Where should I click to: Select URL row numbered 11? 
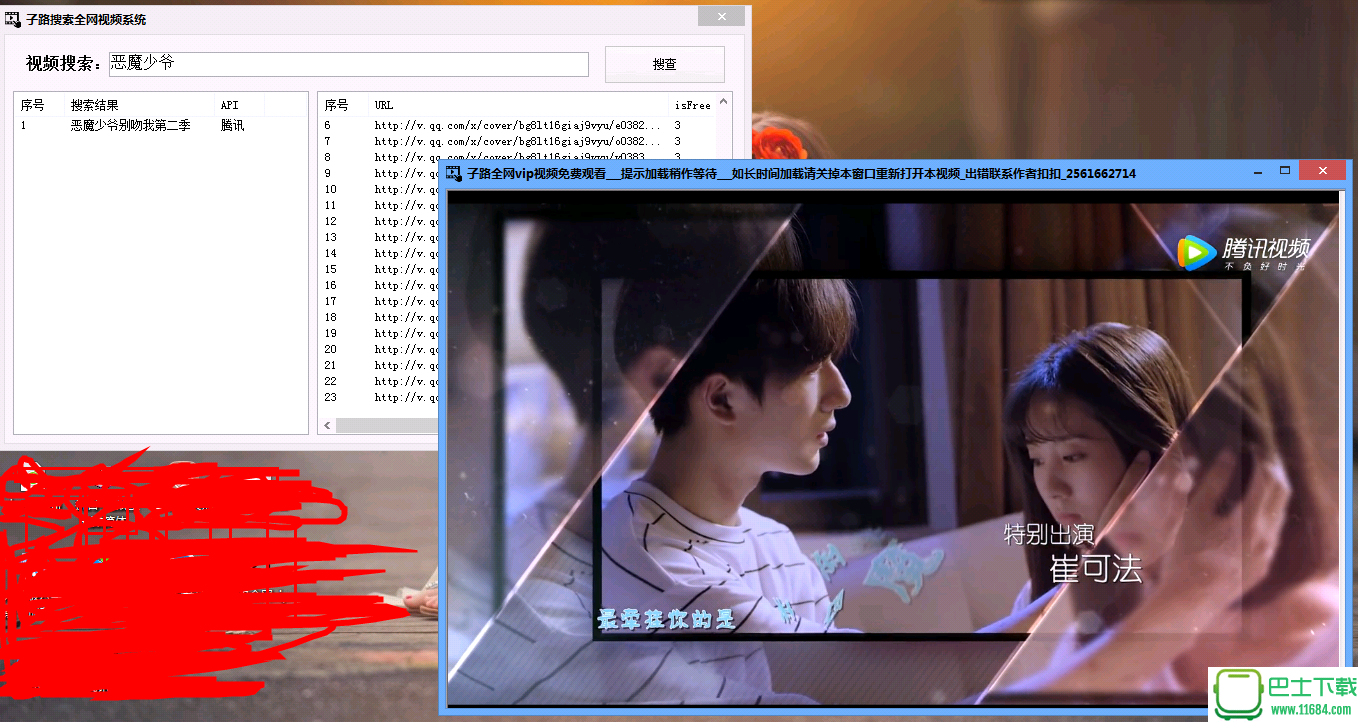tap(379, 205)
